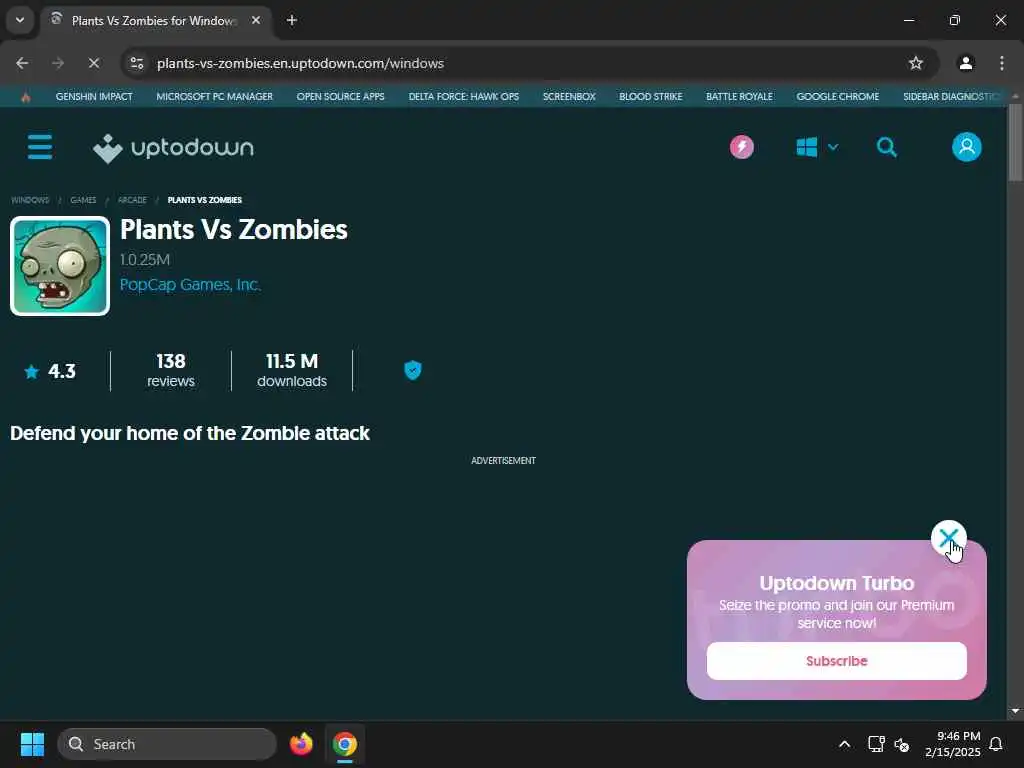Open a new browser tab
The image size is (1024, 768).
[292, 21]
